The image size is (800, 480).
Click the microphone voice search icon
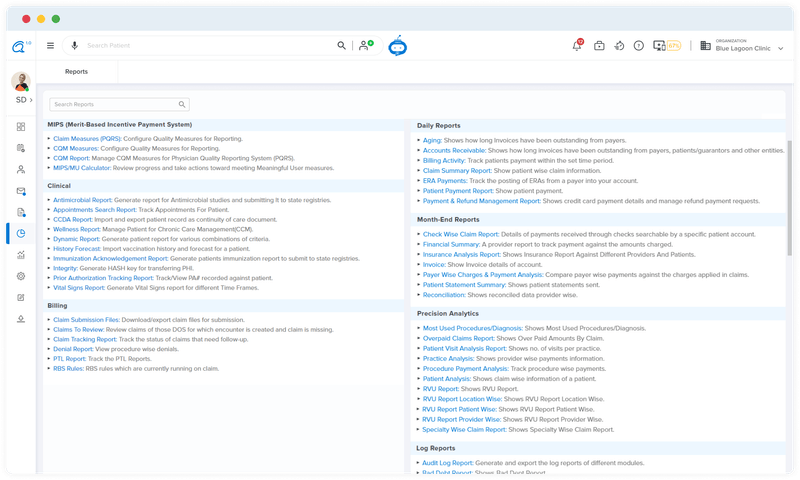point(73,45)
